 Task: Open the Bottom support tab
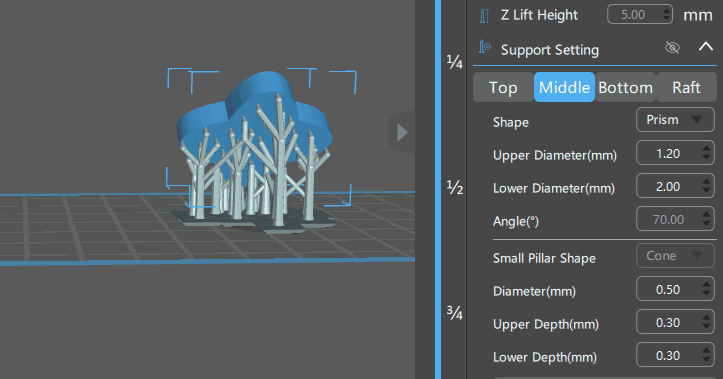tap(626, 87)
